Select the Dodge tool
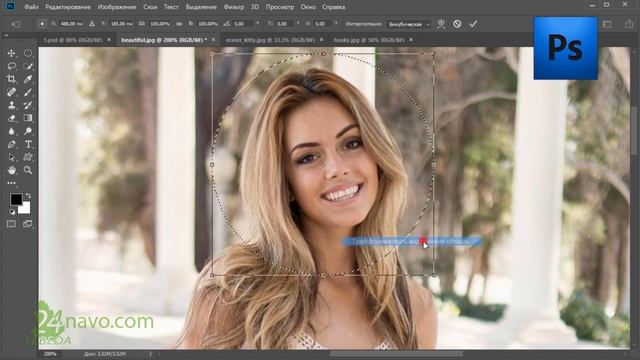 click(x=28, y=131)
